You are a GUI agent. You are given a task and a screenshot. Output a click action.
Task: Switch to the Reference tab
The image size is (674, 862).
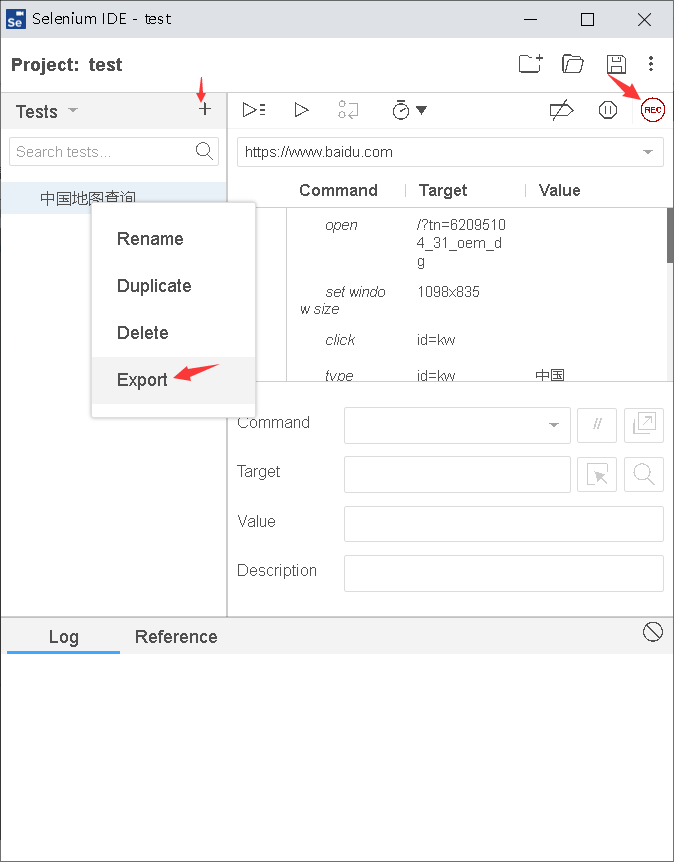pyautogui.click(x=176, y=637)
